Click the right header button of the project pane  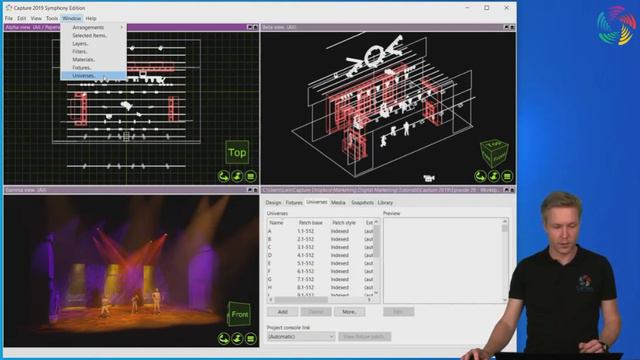512,190
